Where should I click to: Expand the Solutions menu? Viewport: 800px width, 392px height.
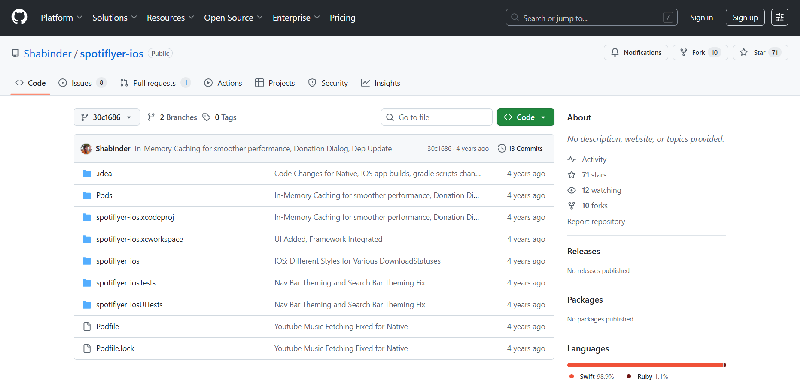(x=115, y=18)
